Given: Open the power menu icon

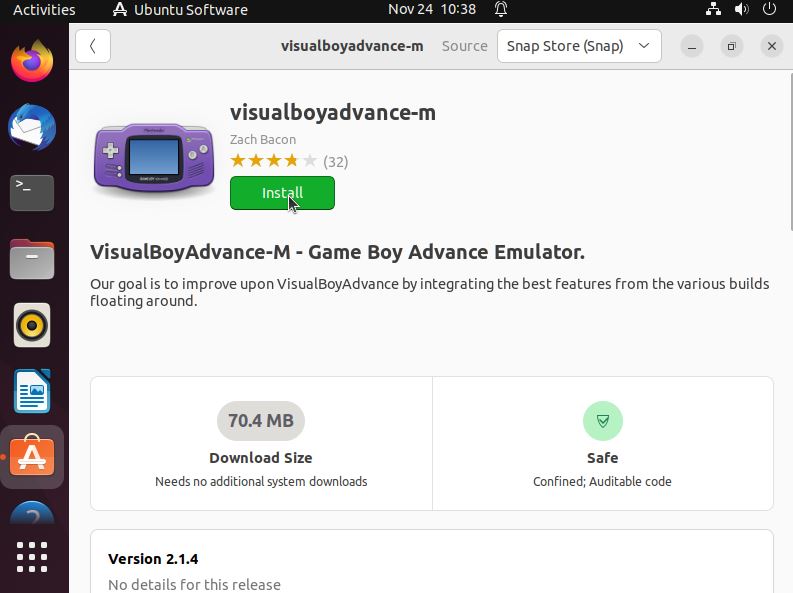Looking at the screenshot, I should pos(769,9).
